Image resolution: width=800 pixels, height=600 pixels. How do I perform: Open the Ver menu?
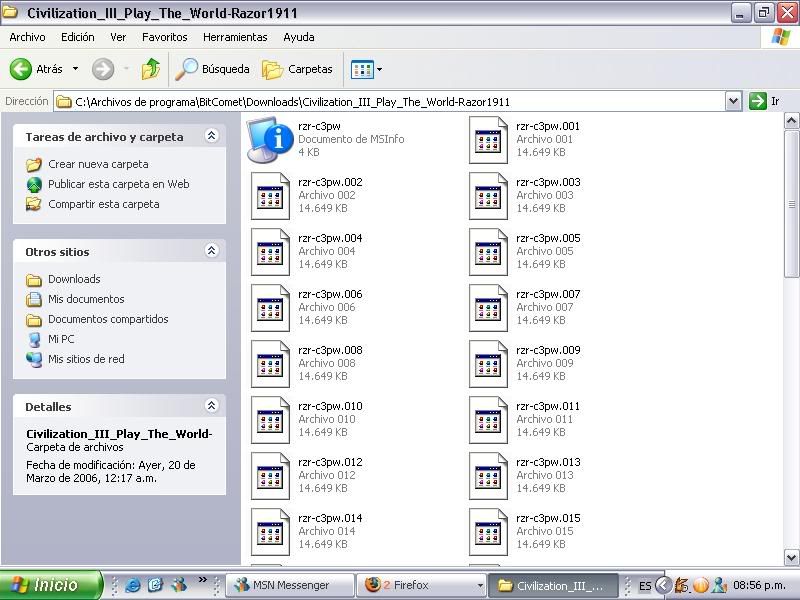coord(118,37)
